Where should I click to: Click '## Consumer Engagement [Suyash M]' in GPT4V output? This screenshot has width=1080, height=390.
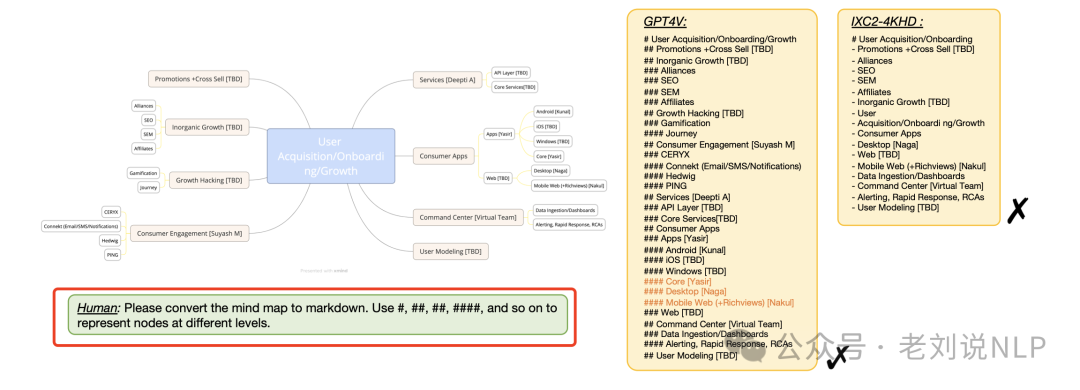coord(719,145)
